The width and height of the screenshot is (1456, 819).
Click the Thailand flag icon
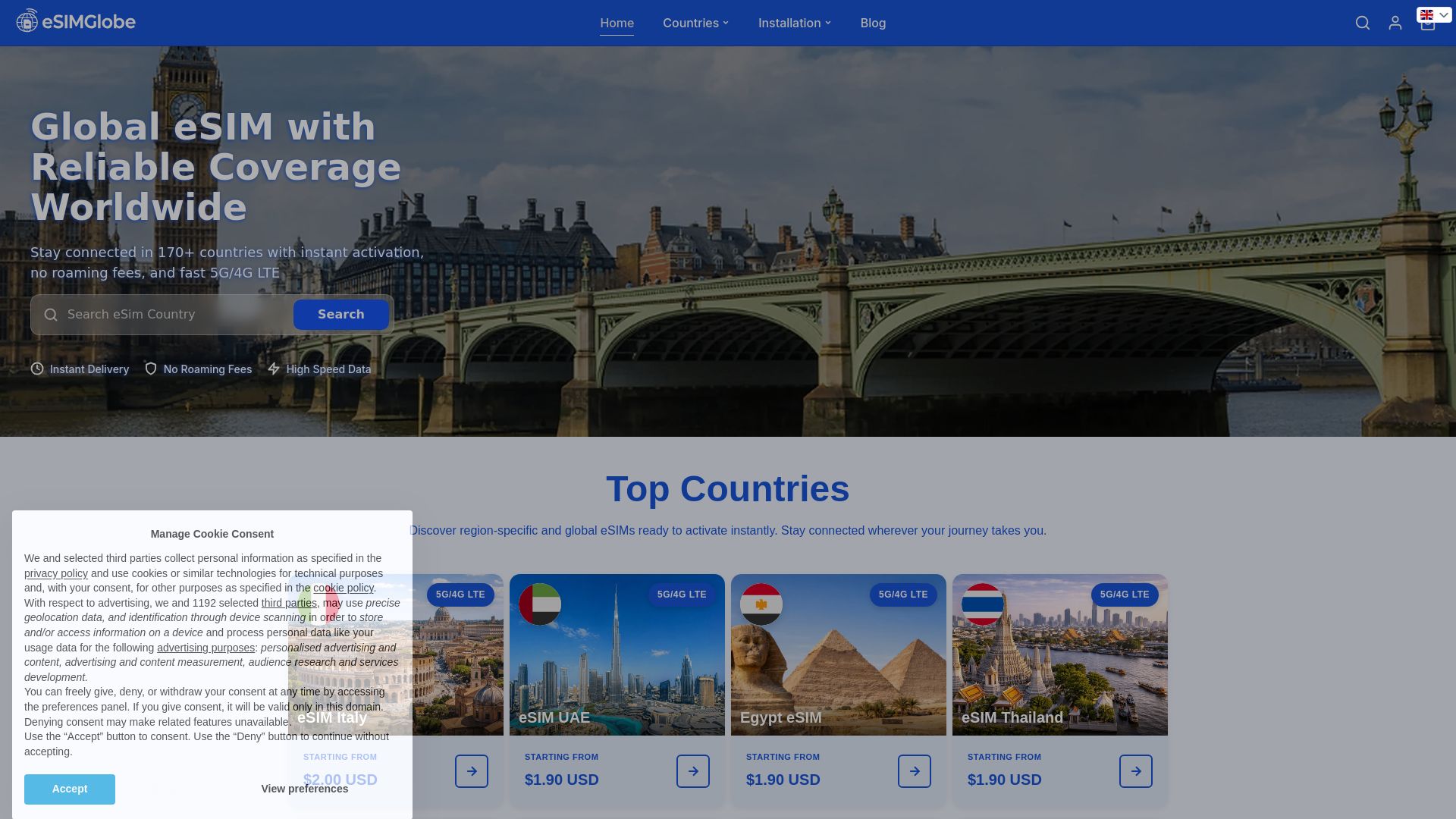(x=983, y=604)
